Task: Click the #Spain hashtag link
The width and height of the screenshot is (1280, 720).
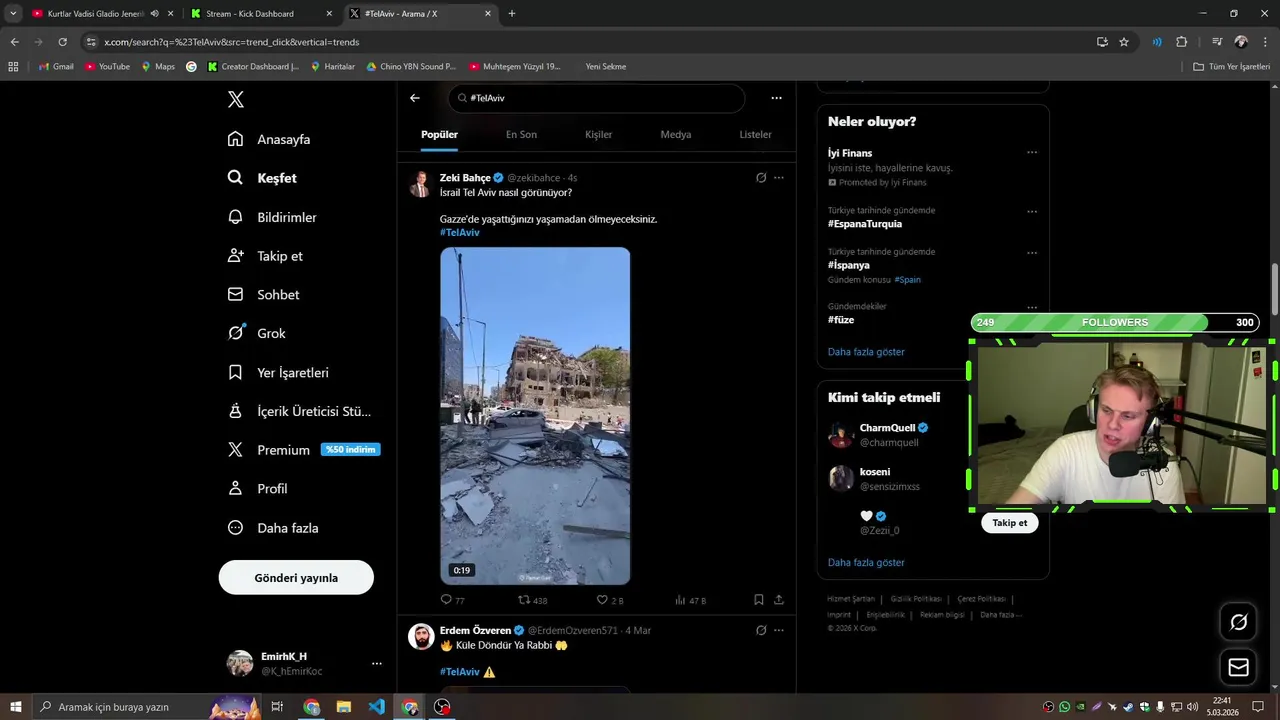Action: tap(908, 280)
